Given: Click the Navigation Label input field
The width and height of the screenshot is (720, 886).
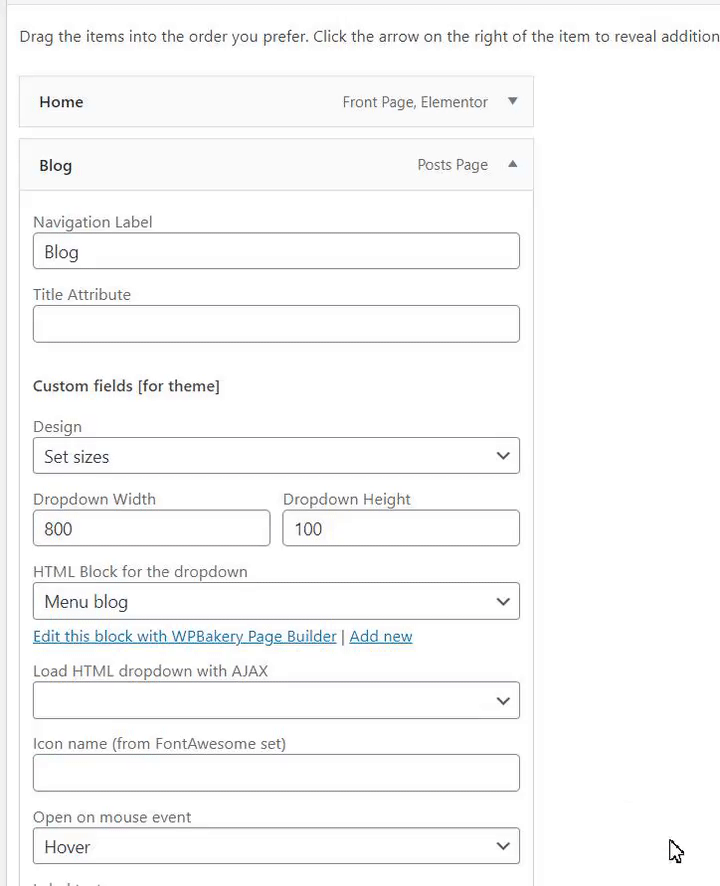Looking at the screenshot, I should pyautogui.click(x=276, y=252).
